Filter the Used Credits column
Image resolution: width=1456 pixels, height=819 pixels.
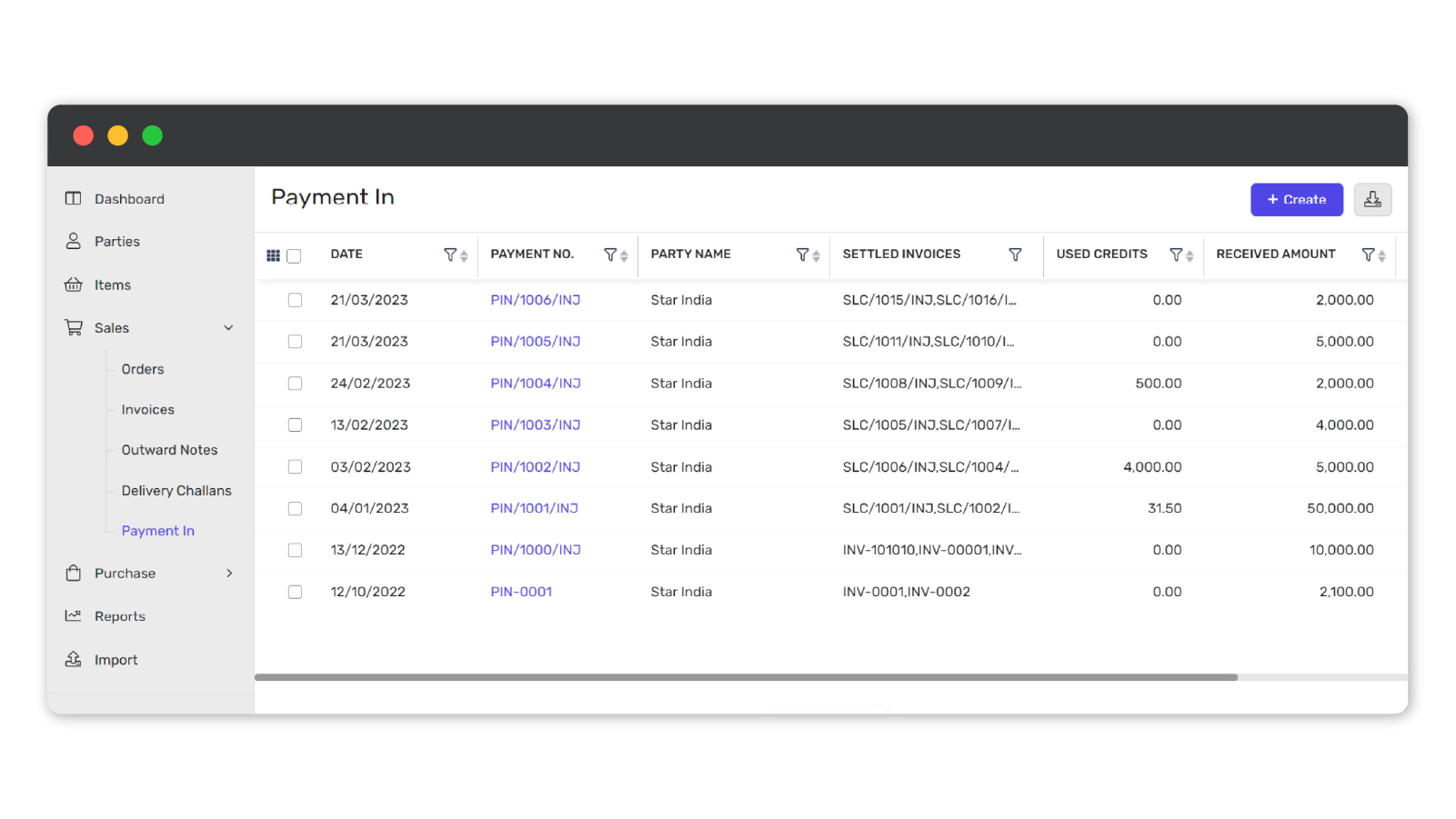1176,255
